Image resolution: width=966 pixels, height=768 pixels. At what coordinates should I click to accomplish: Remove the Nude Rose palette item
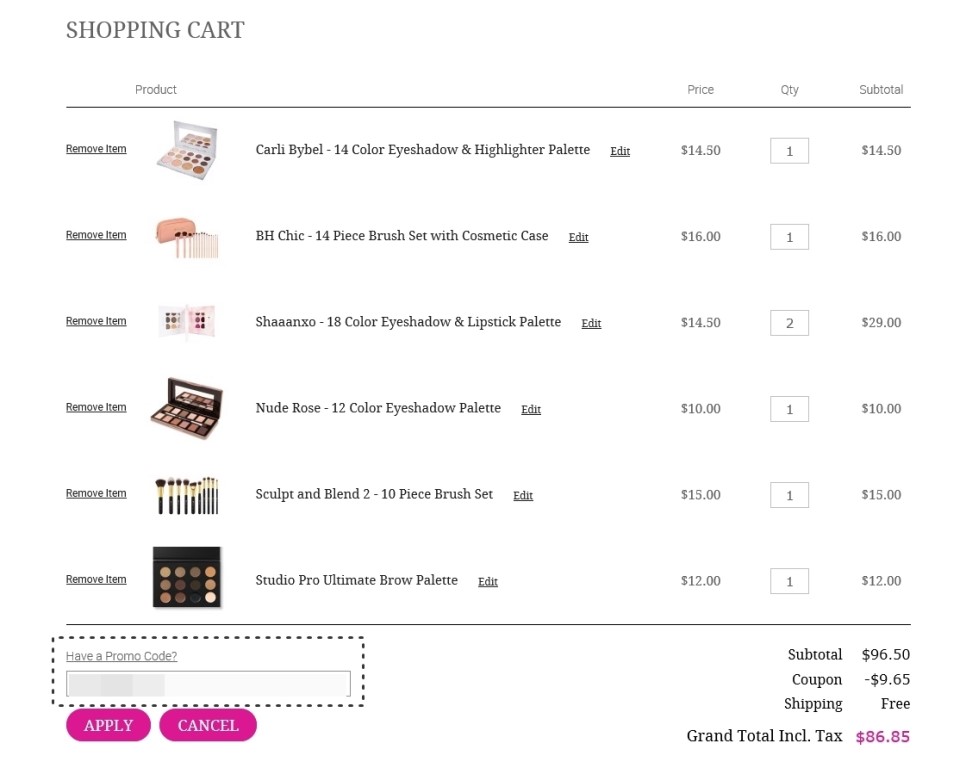[x=96, y=408]
